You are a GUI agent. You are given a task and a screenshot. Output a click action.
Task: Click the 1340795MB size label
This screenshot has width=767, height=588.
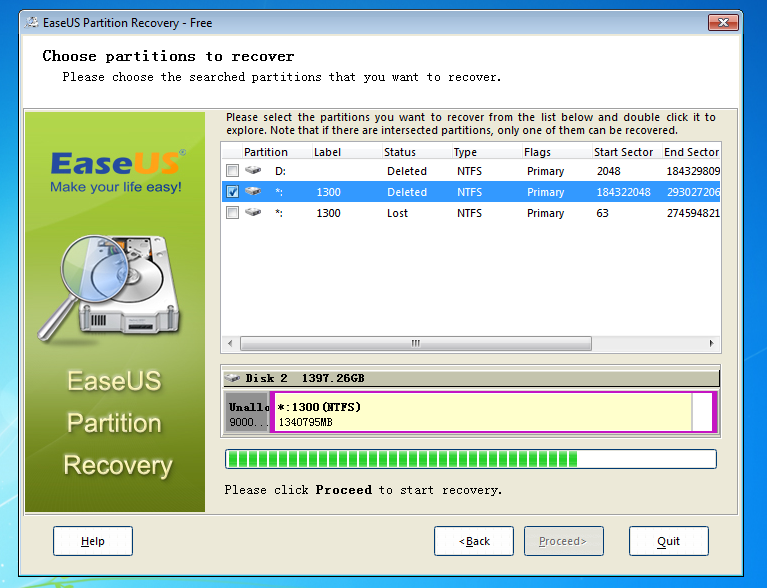coord(305,422)
